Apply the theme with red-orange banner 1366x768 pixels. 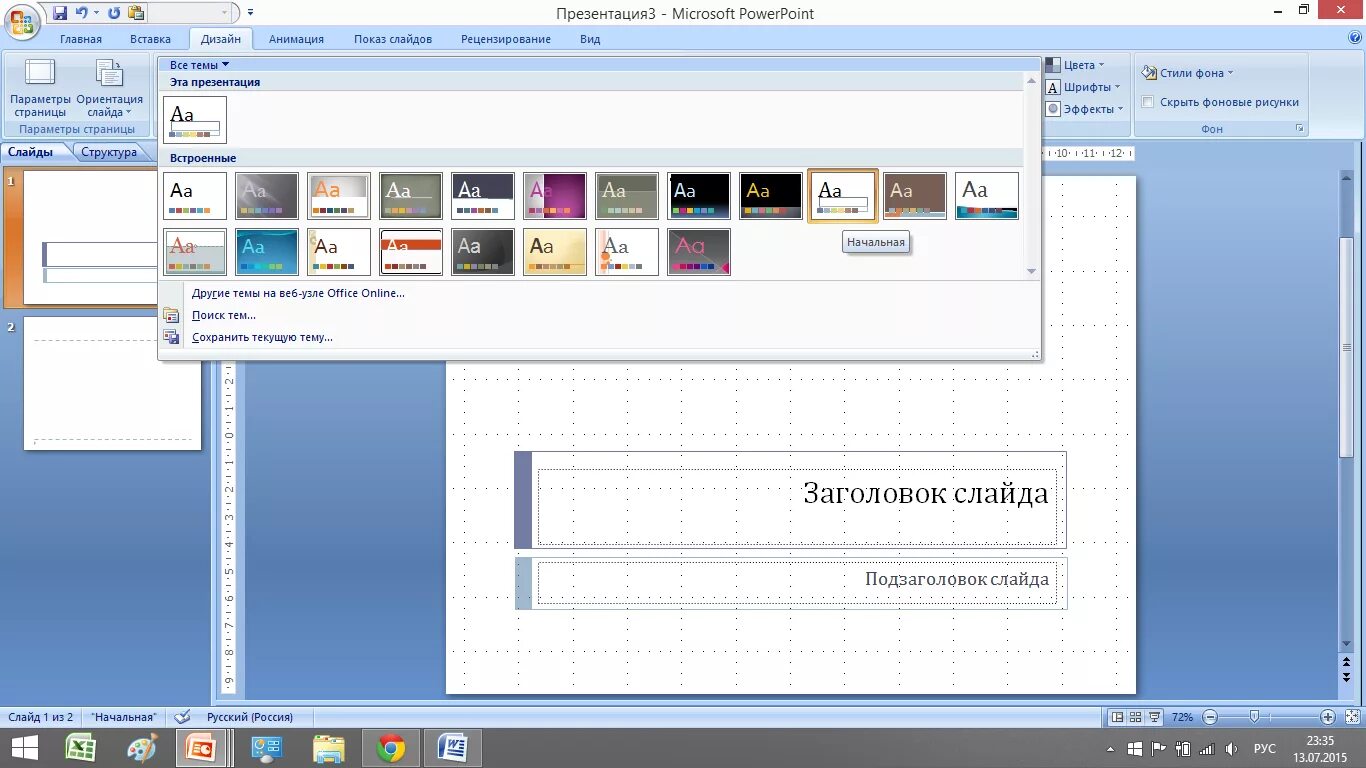click(411, 252)
